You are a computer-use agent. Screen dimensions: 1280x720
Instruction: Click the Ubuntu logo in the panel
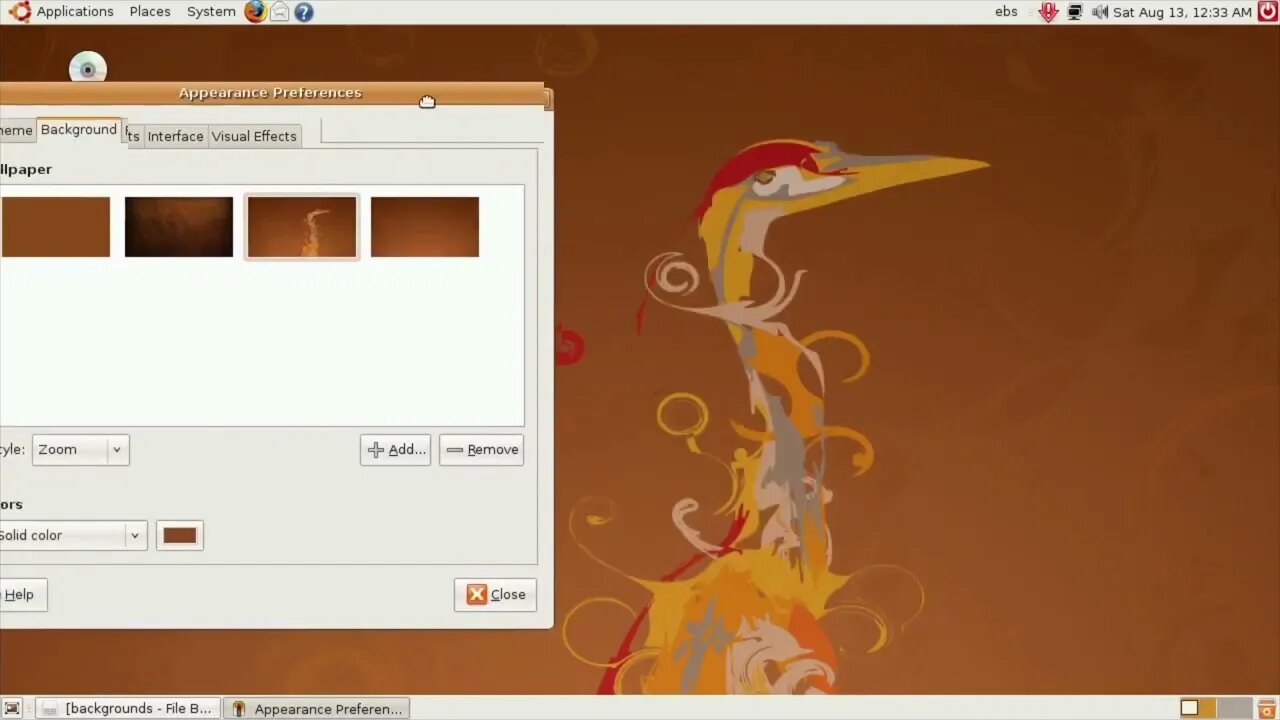(19, 12)
